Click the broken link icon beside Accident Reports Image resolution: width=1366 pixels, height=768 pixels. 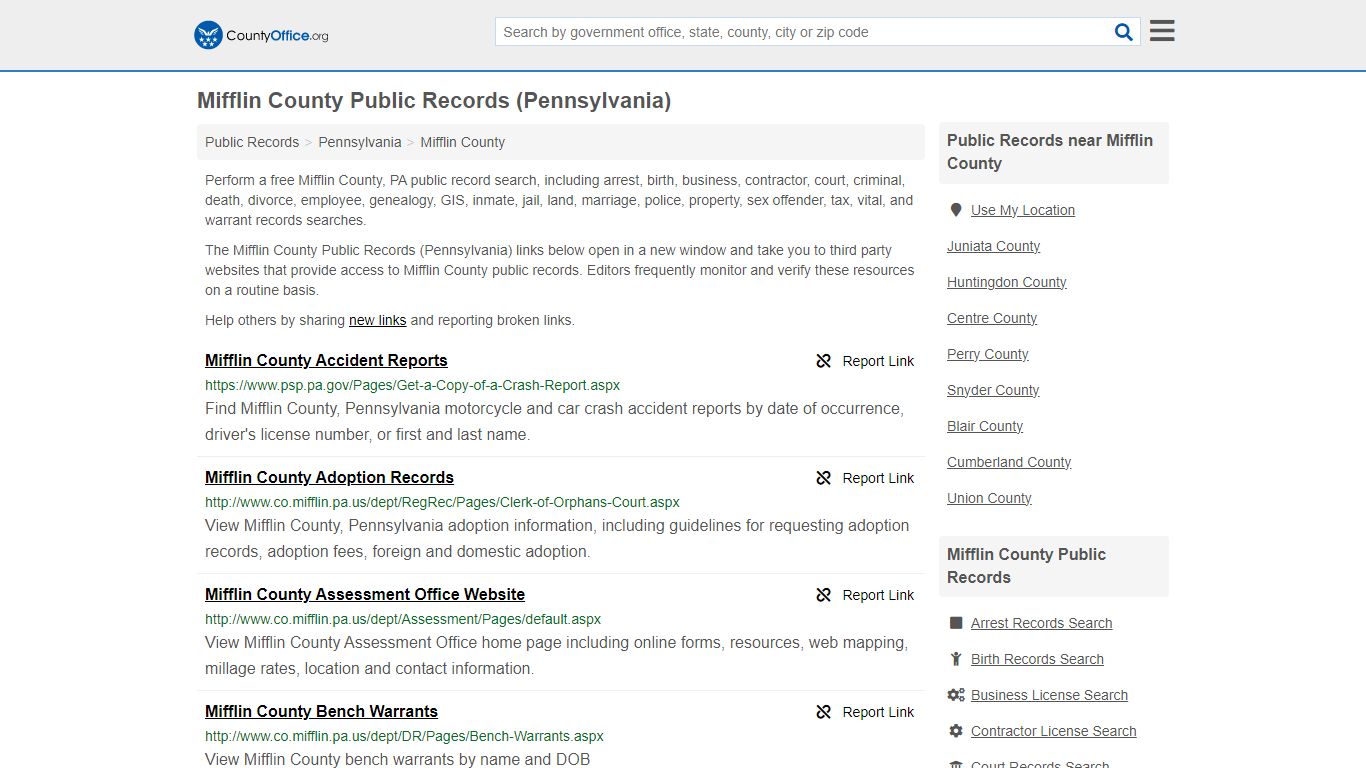824,361
